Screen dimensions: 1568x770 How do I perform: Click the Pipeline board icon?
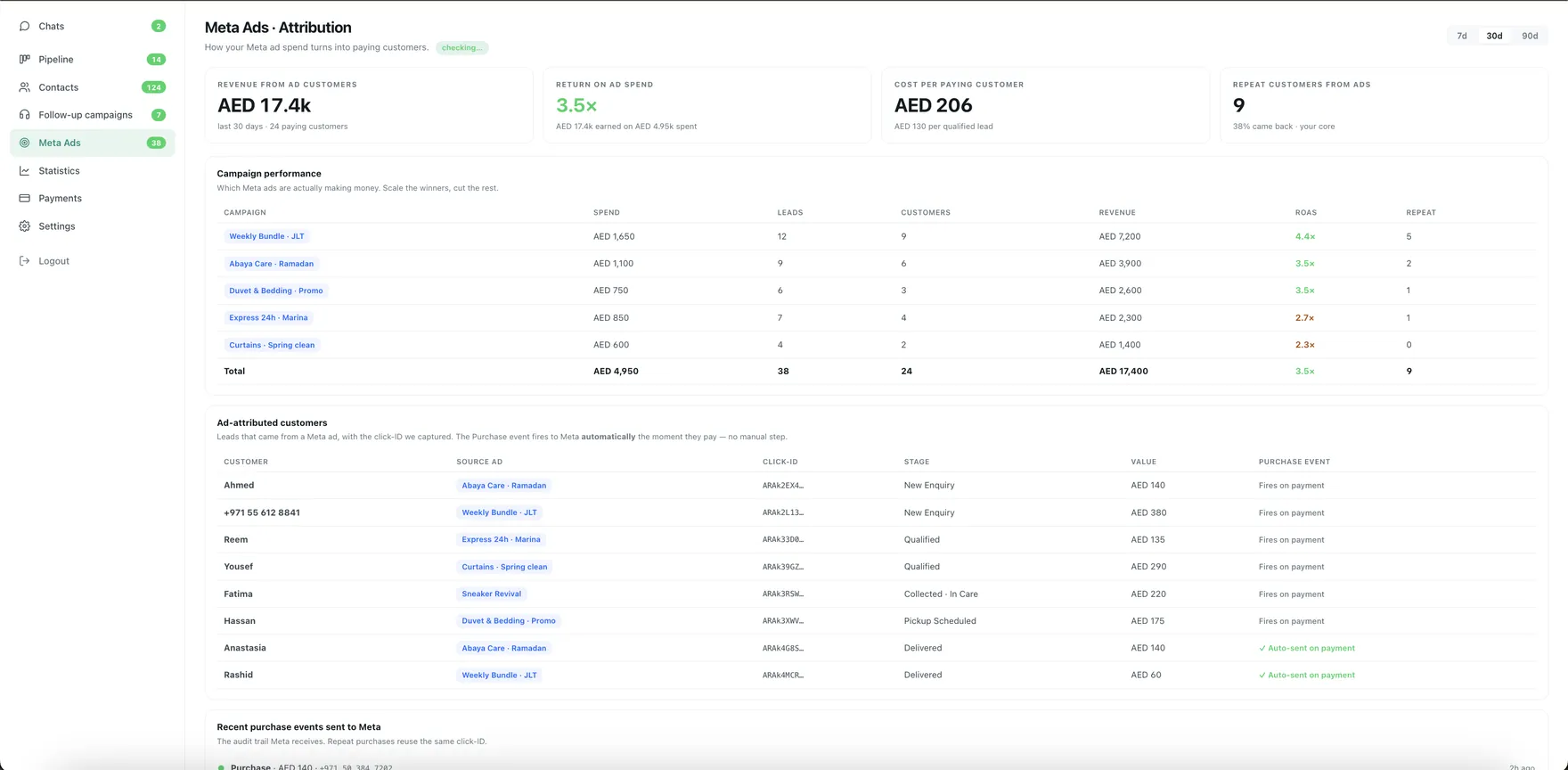point(24,60)
